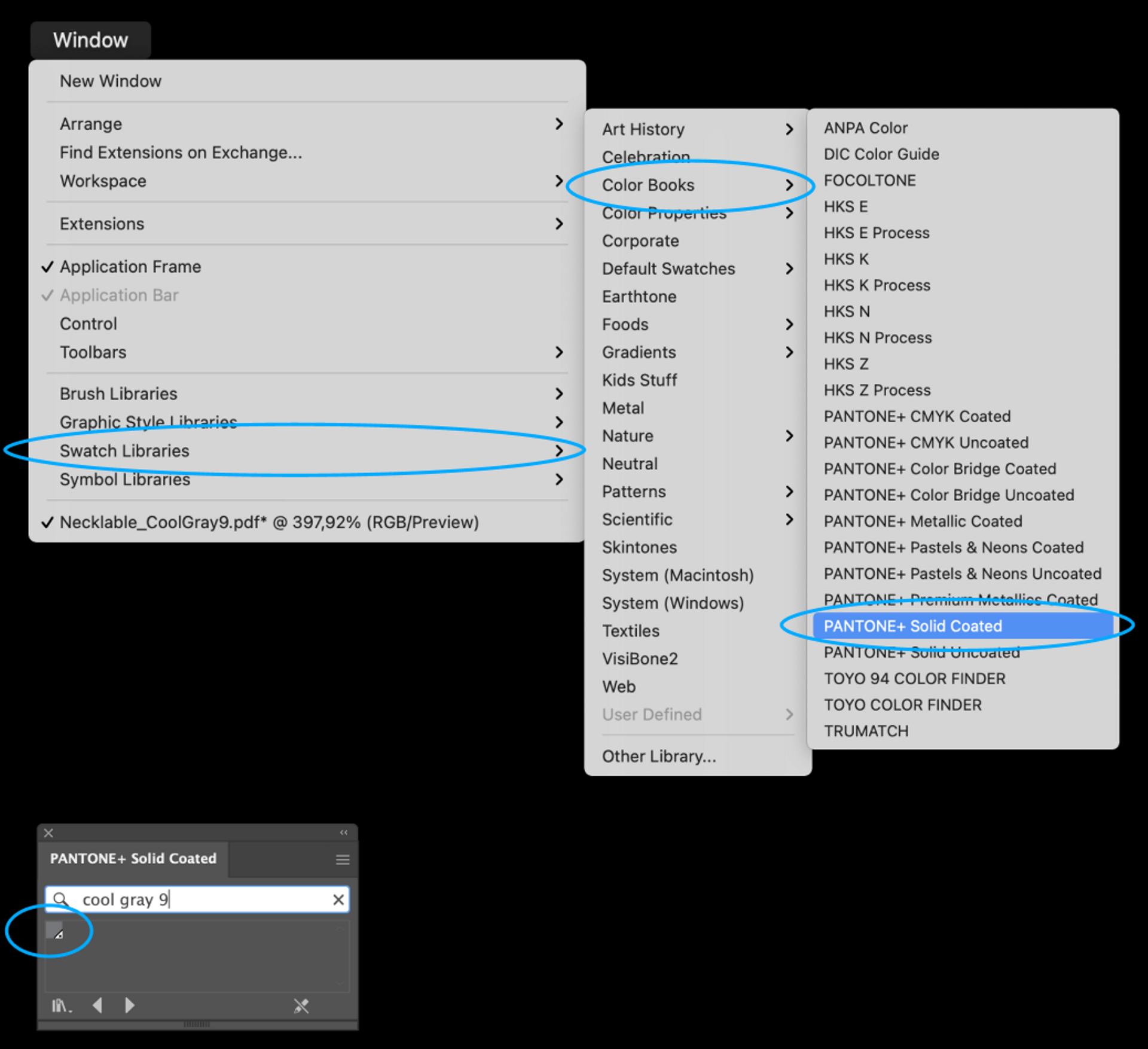Open the PANTONE panel hamburger menu
The width and height of the screenshot is (1148, 1049).
click(x=343, y=859)
